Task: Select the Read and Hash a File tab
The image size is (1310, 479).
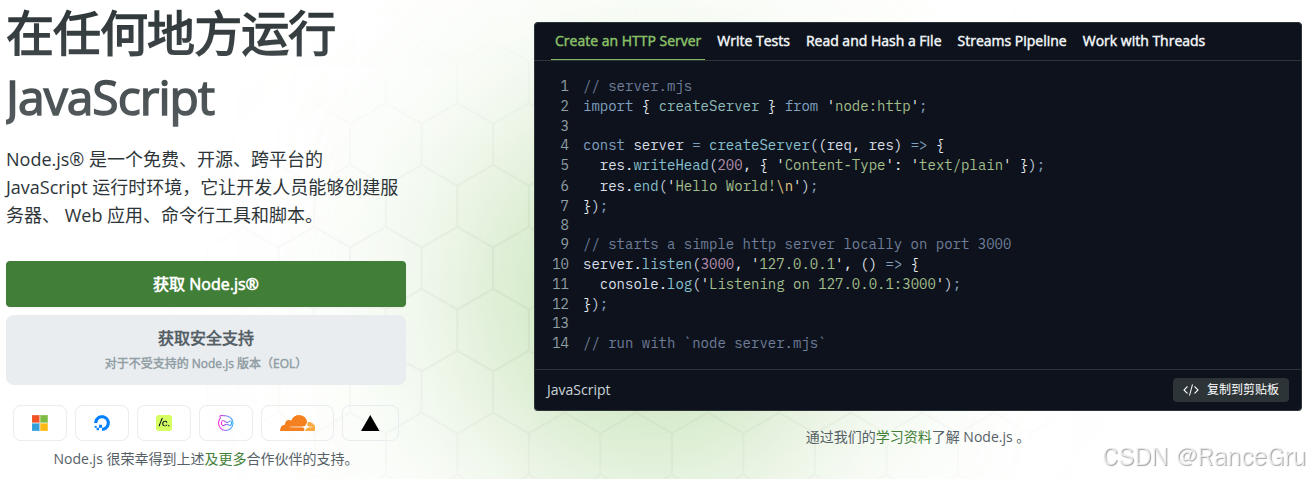Action: point(873,41)
